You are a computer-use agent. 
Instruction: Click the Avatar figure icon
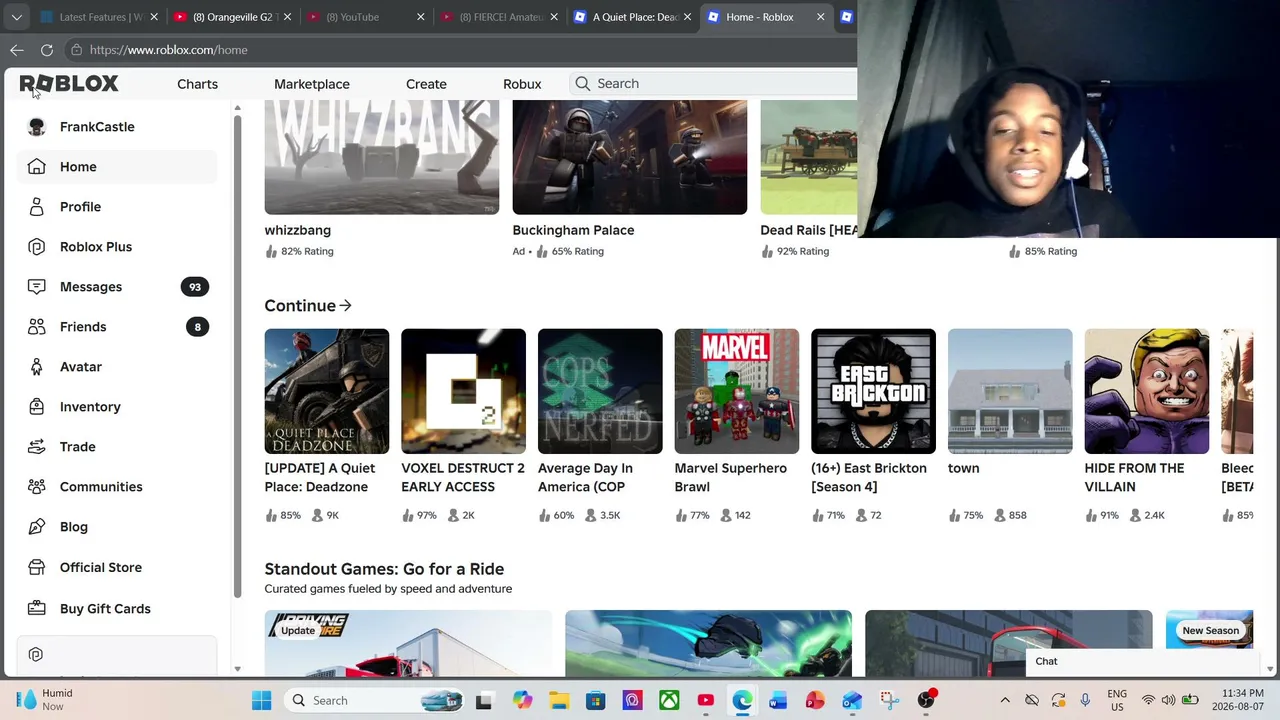coord(37,367)
